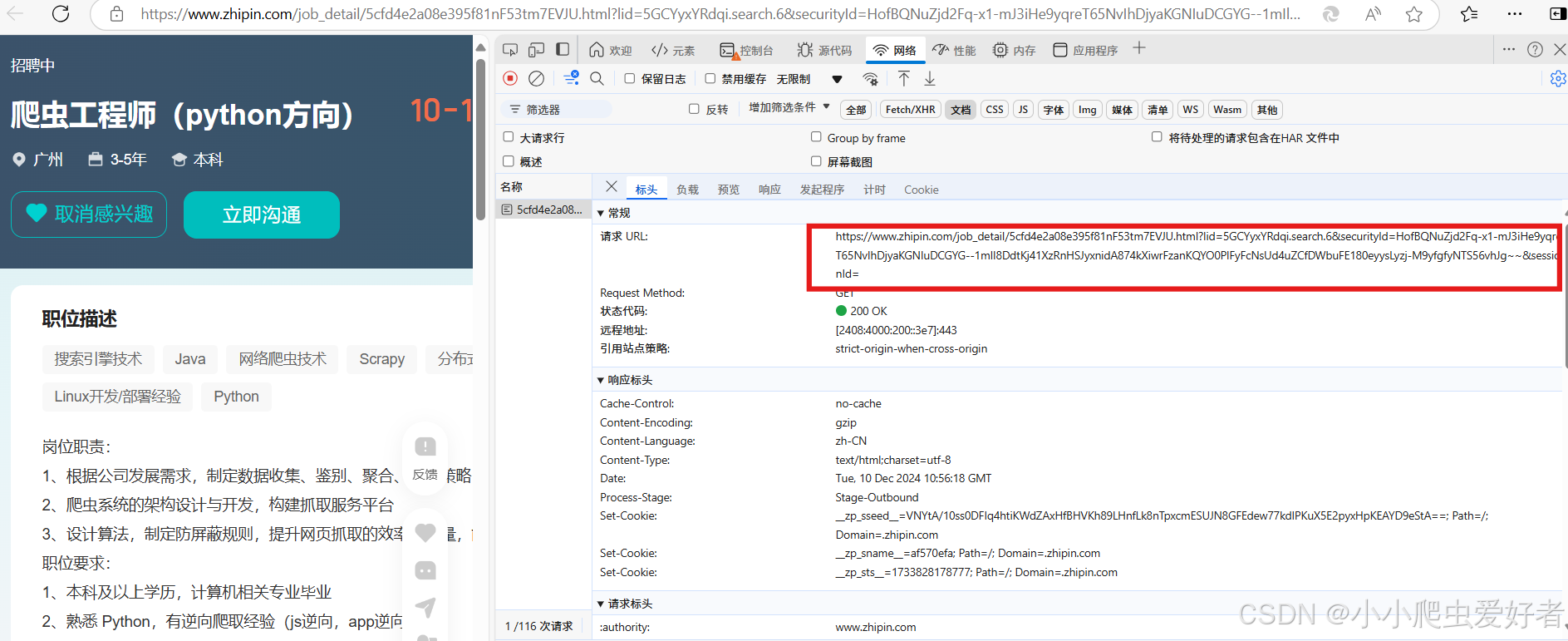
Task: Open the 内存 DevTools tab
Action: (1014, 51)
